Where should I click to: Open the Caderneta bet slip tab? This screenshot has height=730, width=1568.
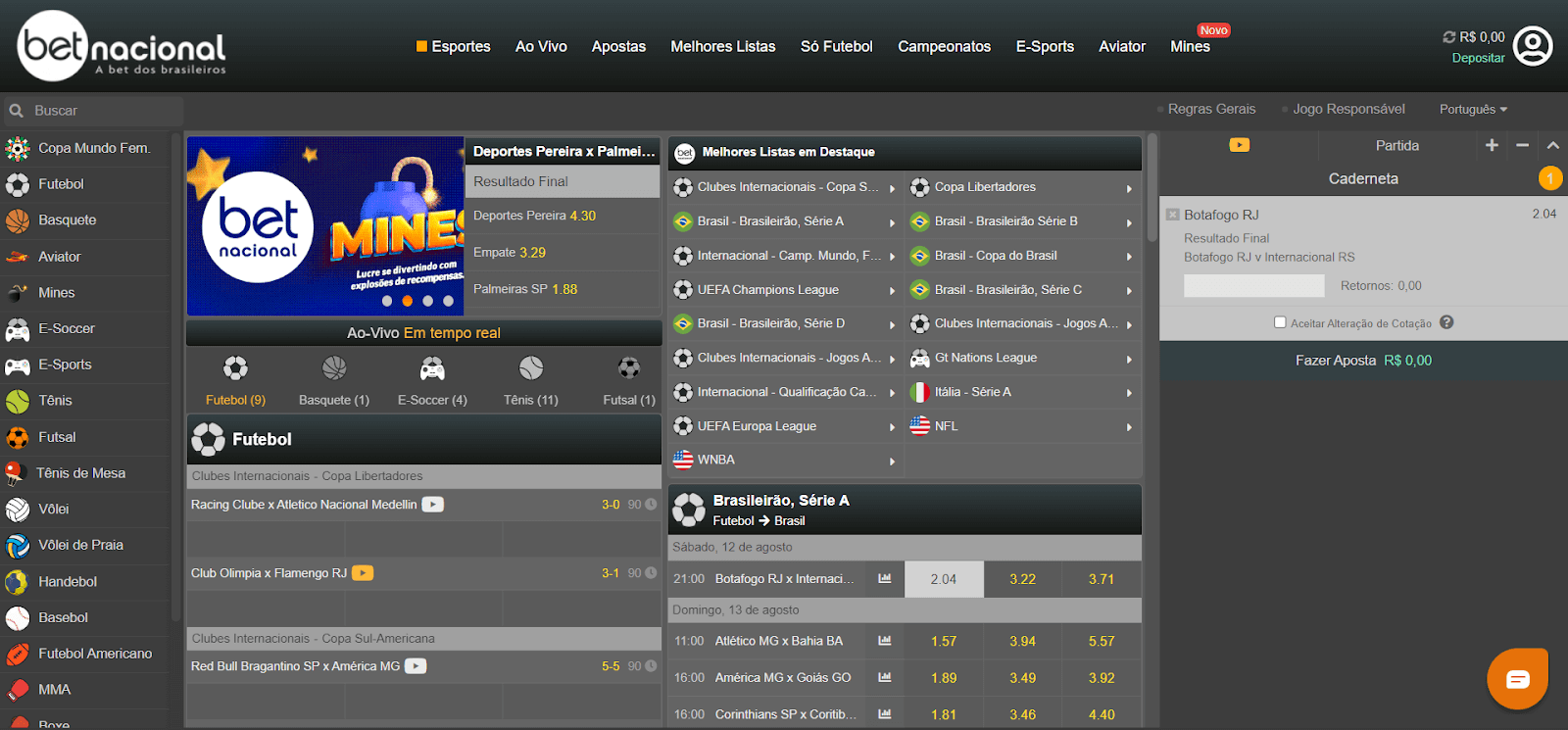[1363, 178]
